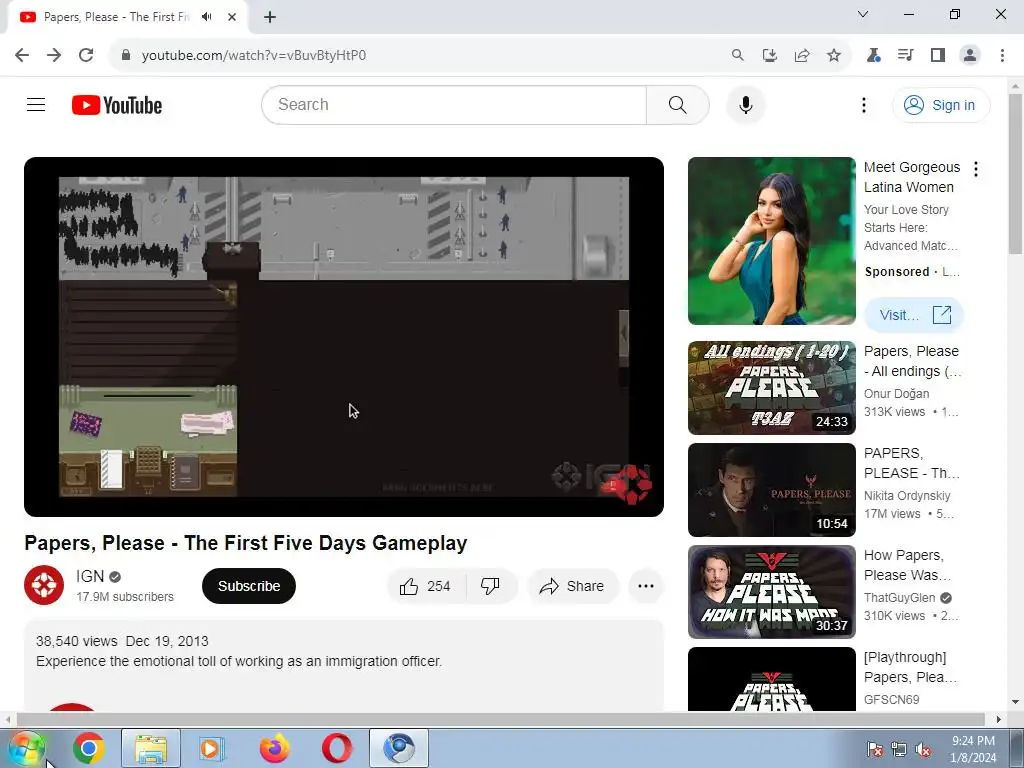Open YouTube settings three-dot menu

tap(863, 105)
